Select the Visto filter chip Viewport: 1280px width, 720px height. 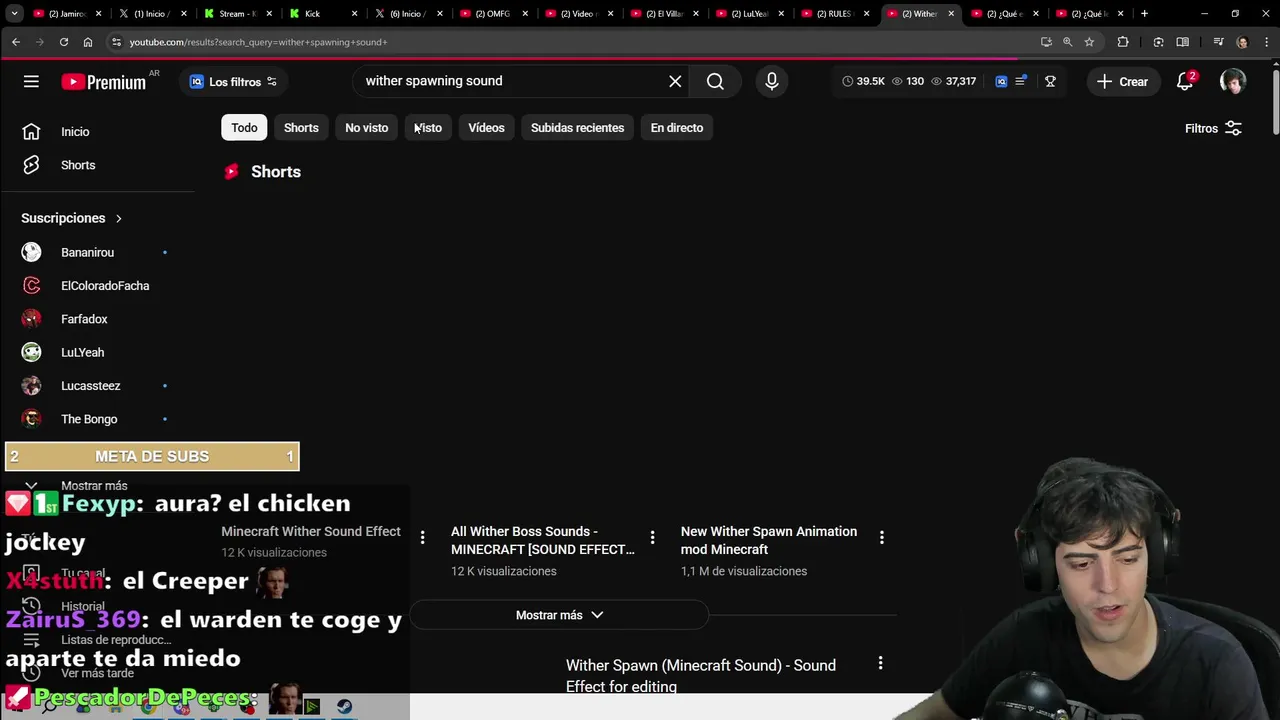pos(428,128)
